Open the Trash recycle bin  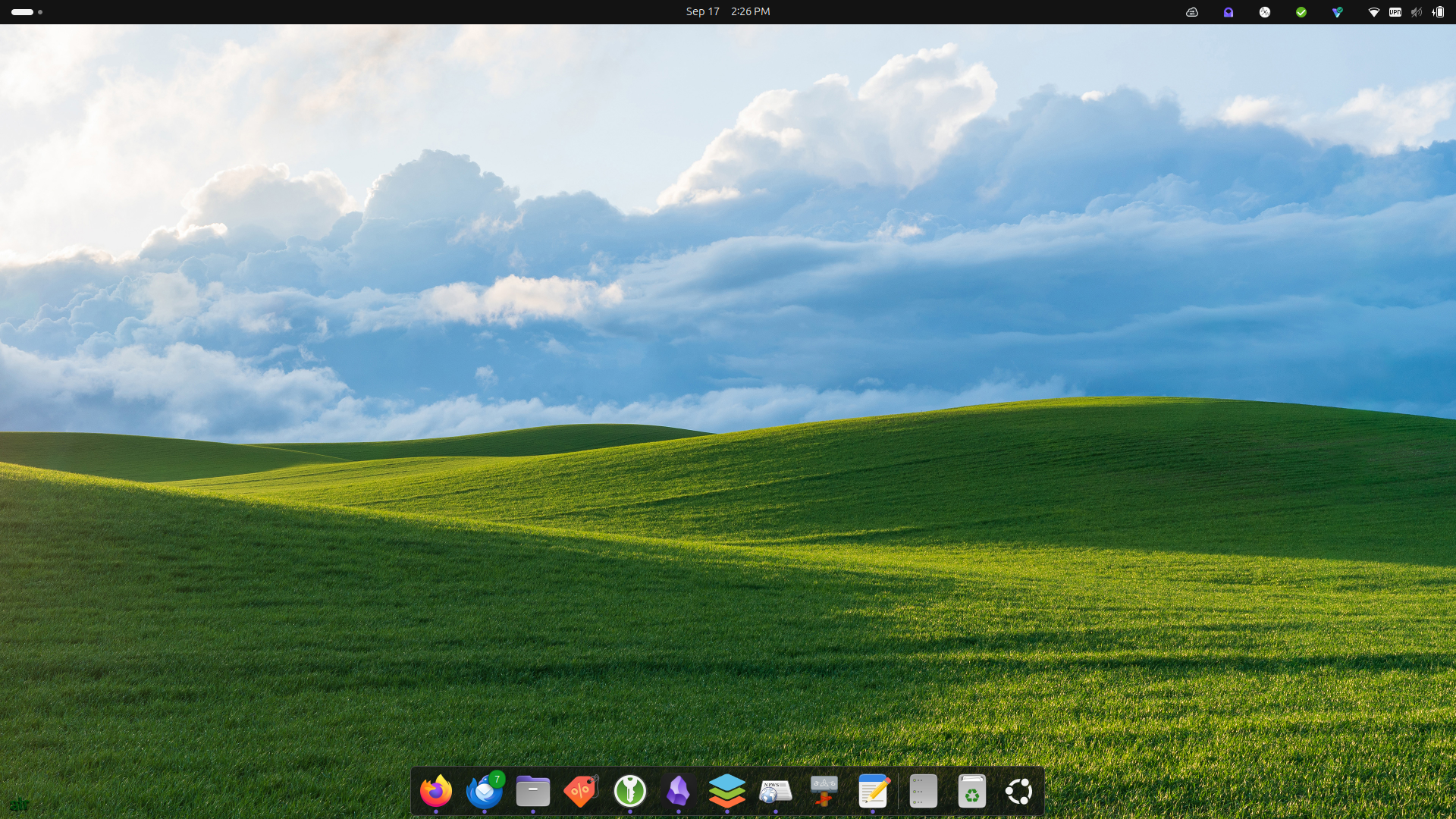pyautogui.click(x=972, y=792)
